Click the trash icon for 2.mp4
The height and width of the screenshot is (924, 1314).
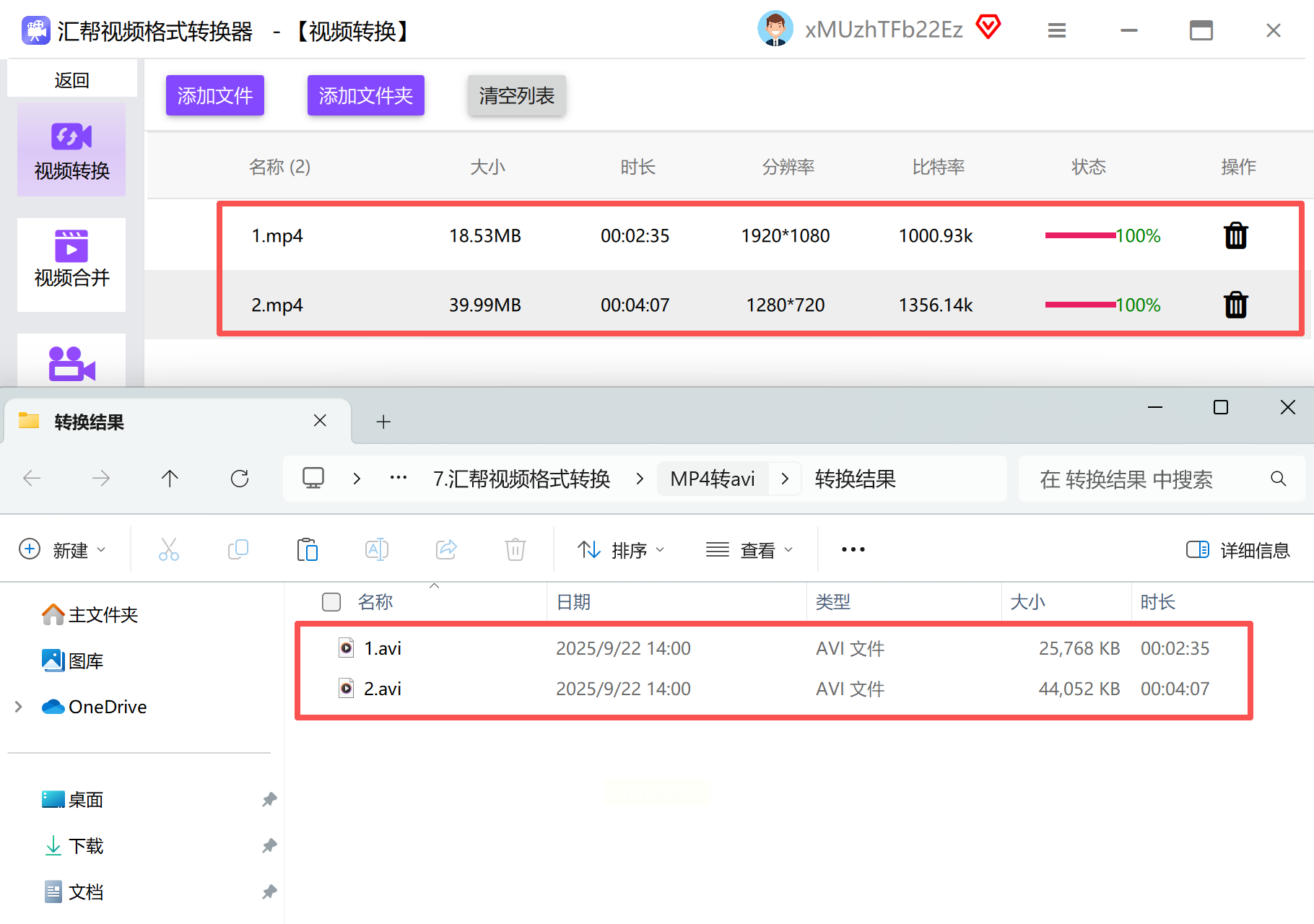pyautogui.click(x=1235, y=305)
